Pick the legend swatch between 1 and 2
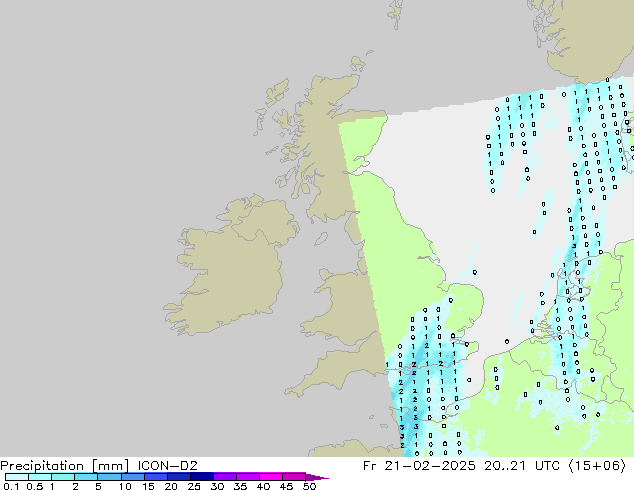 (x=63, y=477)
